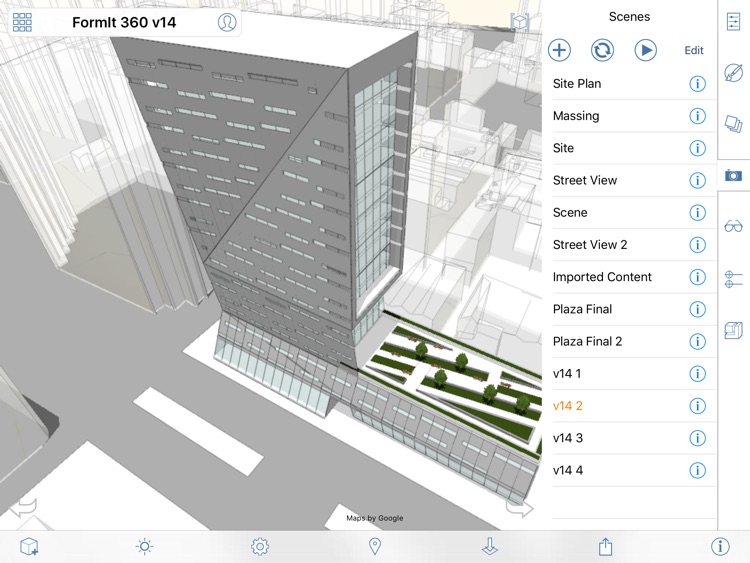The image size is (750, 563).
Task: Undo with the left curved arrow
Action: 23,508
